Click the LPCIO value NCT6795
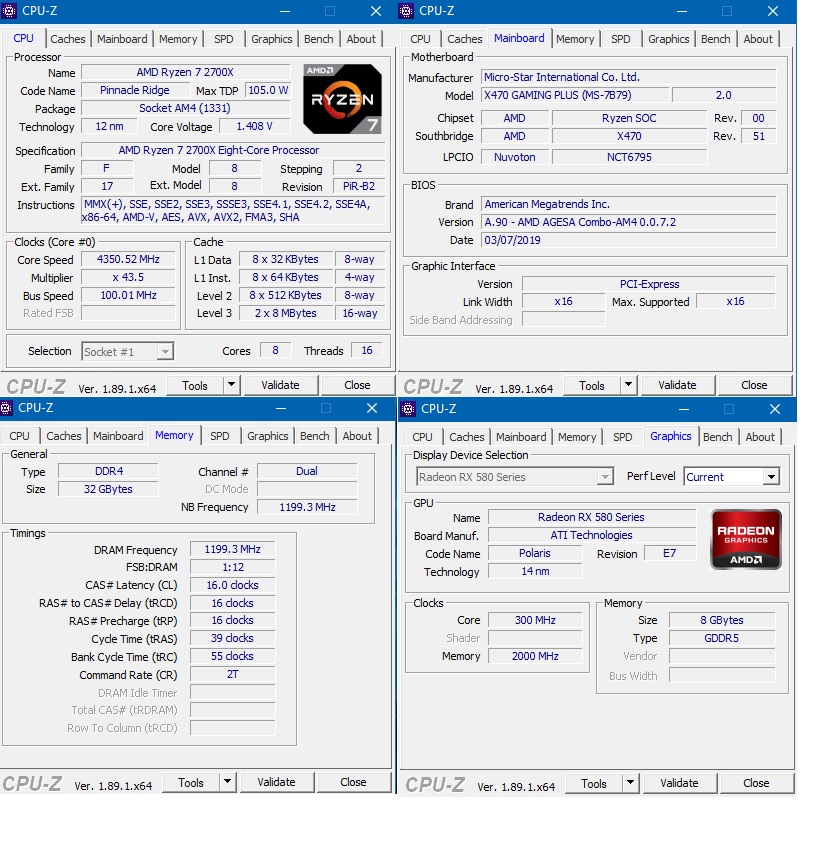Screen dimensions: 818x847 [629, 157]
